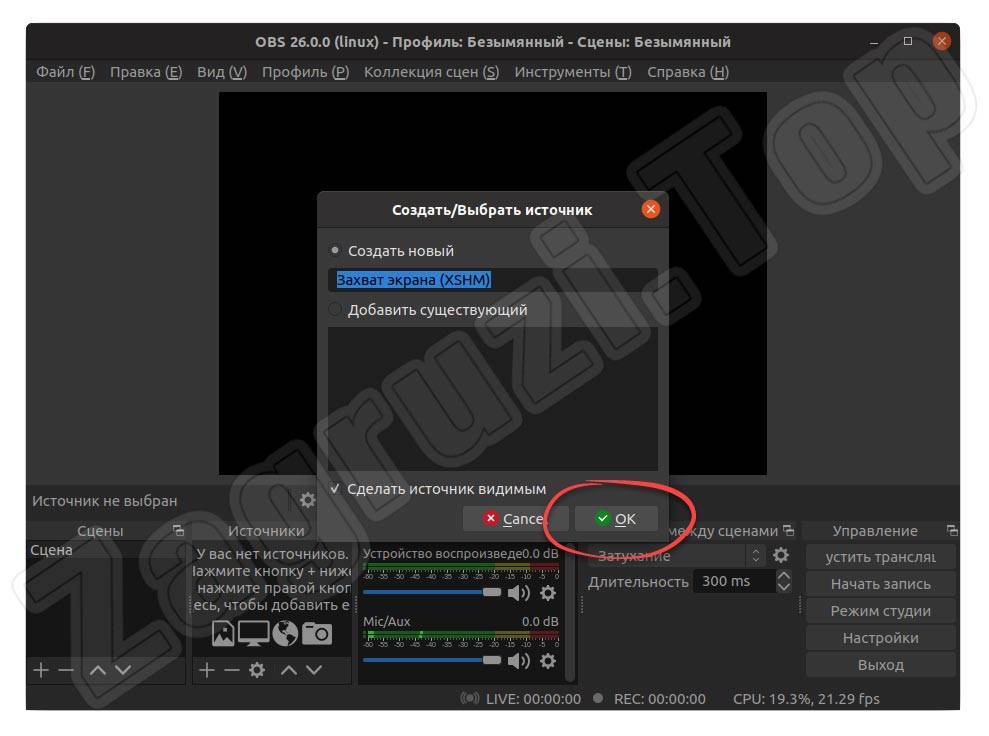Screen dimensions: 989x736
Task: Open source properties gear next to Источник не выбран
Action: click(307, 500)
